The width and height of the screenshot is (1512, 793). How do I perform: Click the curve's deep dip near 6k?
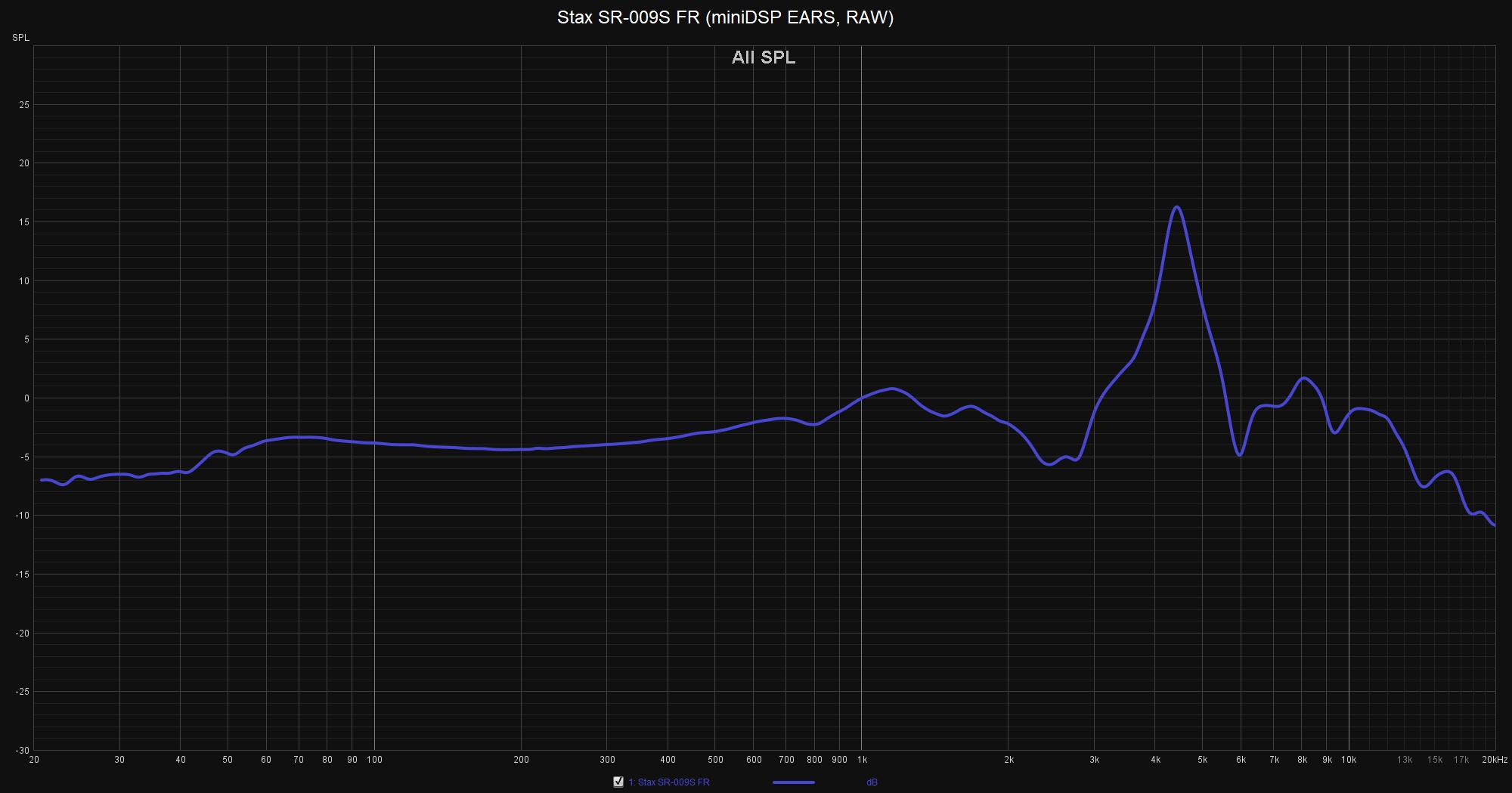[1239, 454]
